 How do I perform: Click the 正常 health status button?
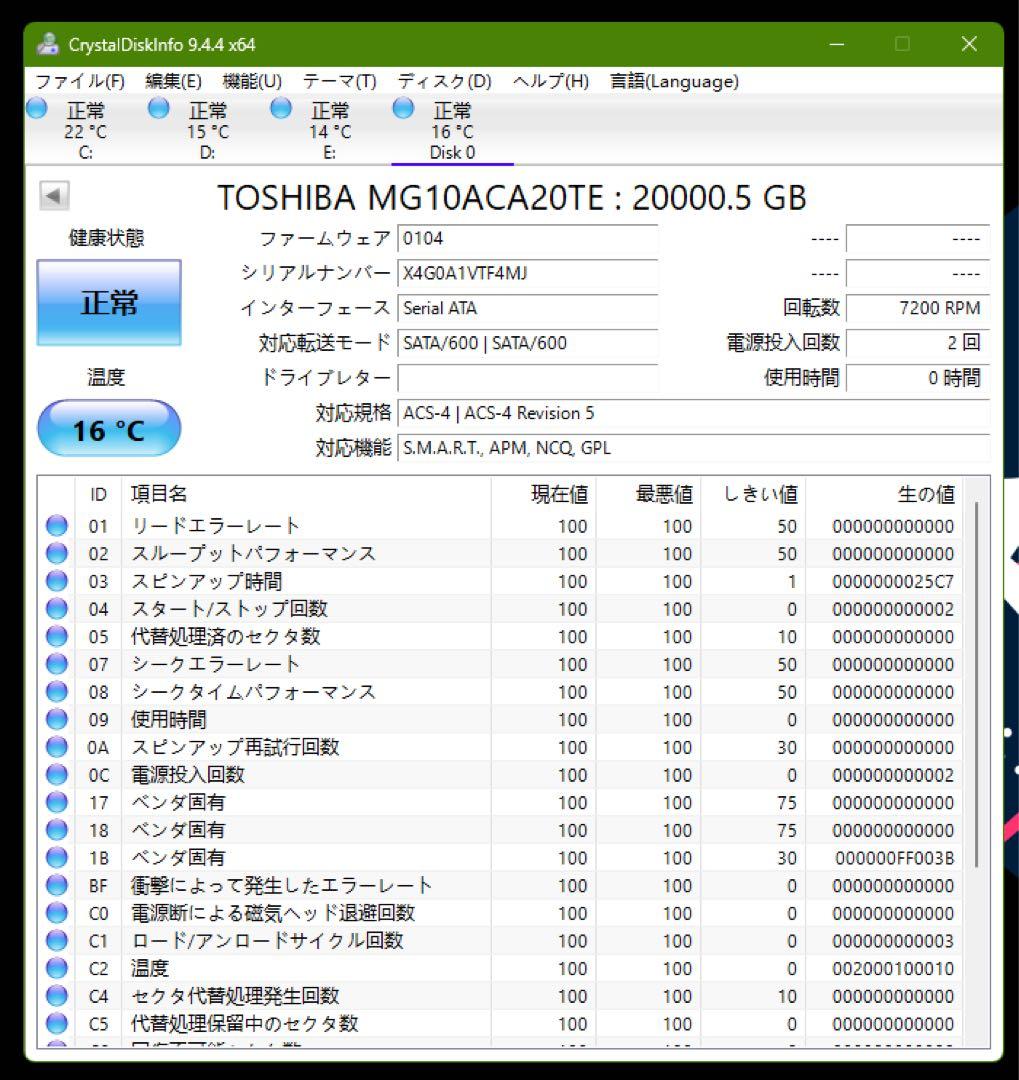108,302
